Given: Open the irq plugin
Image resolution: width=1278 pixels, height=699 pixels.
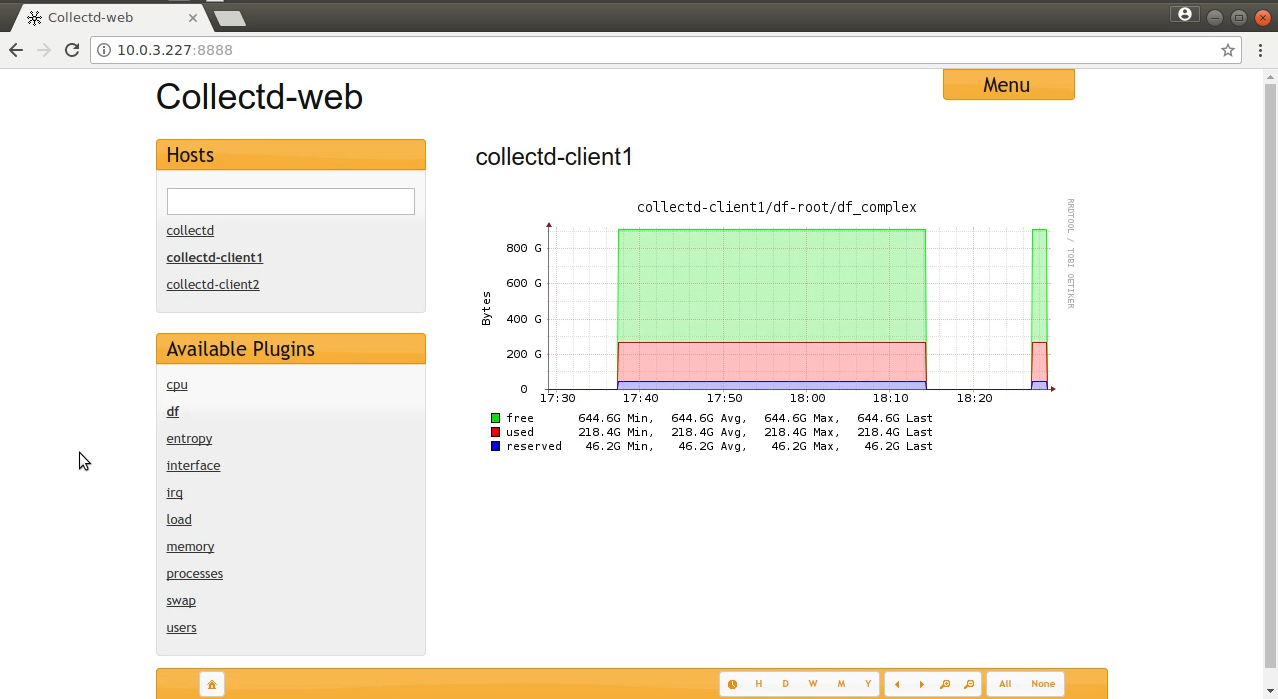Looking at the screenshot, I should point(174,492).
